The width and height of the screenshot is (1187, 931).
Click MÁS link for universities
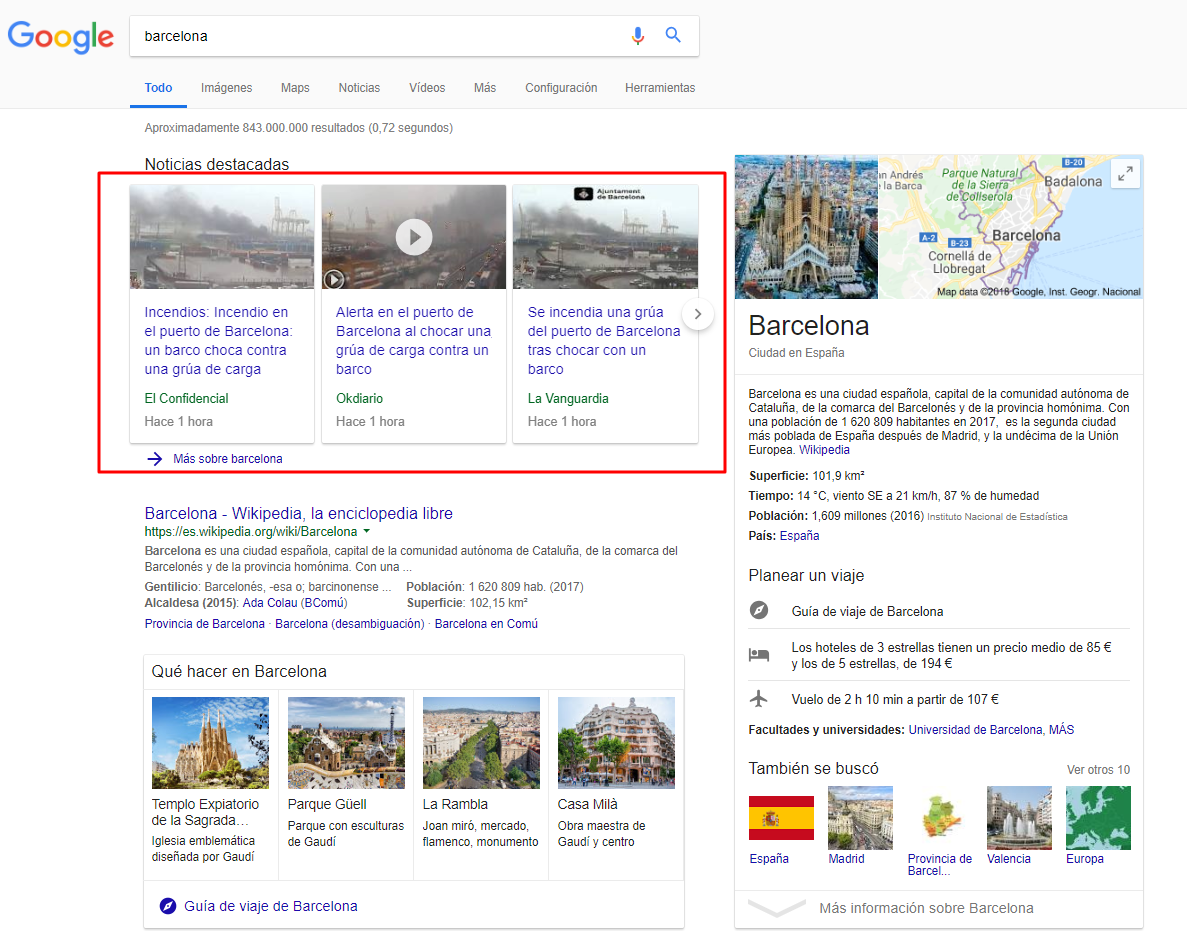pos(1061,730)
